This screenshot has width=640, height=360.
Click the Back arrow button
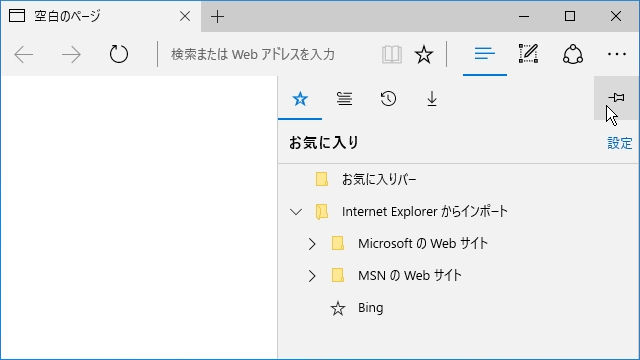point(24,54)
